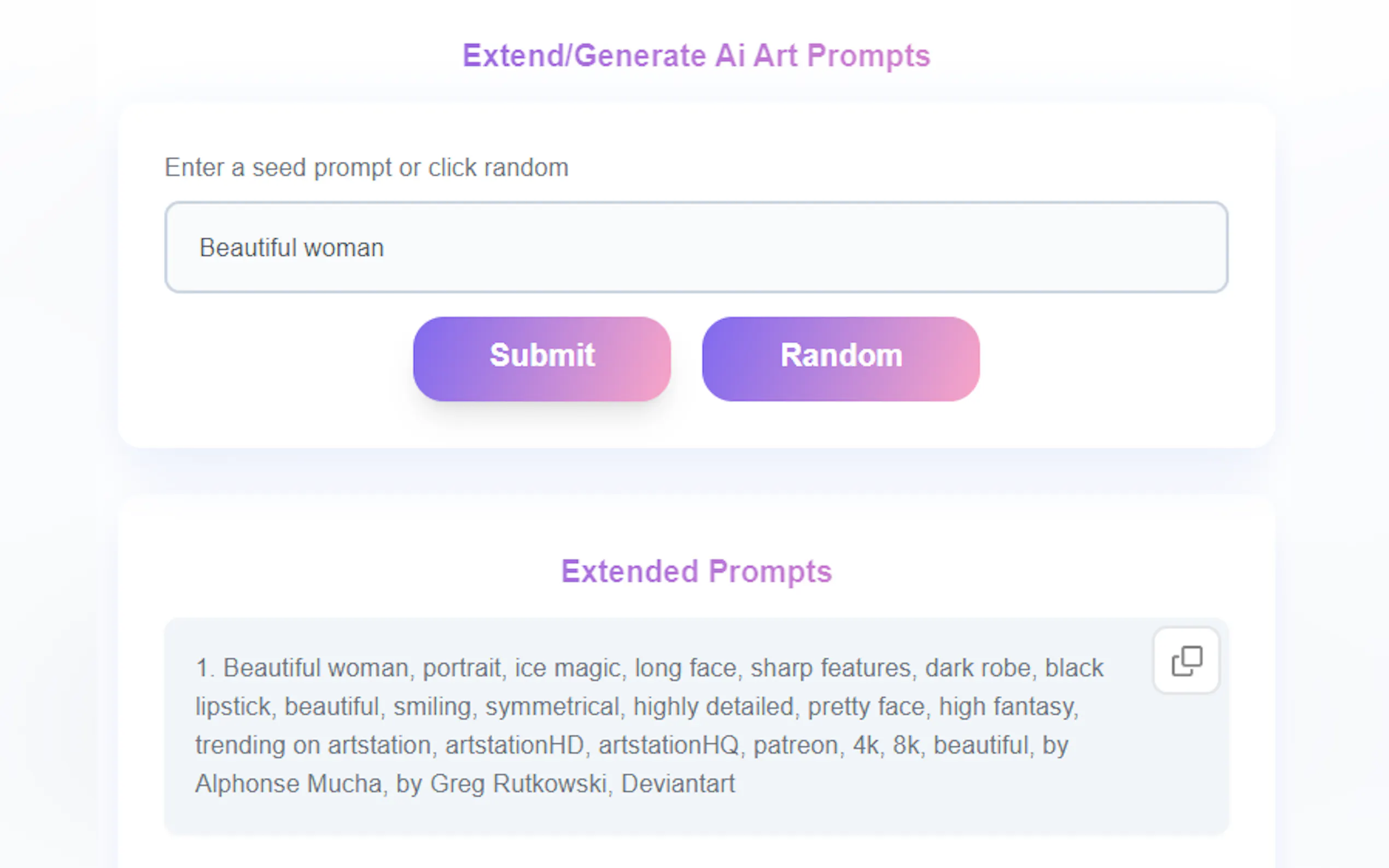This screenshot has height=868, width=1389.
Task: Click the word 'Deviantart' in the result
Action: 678,784
